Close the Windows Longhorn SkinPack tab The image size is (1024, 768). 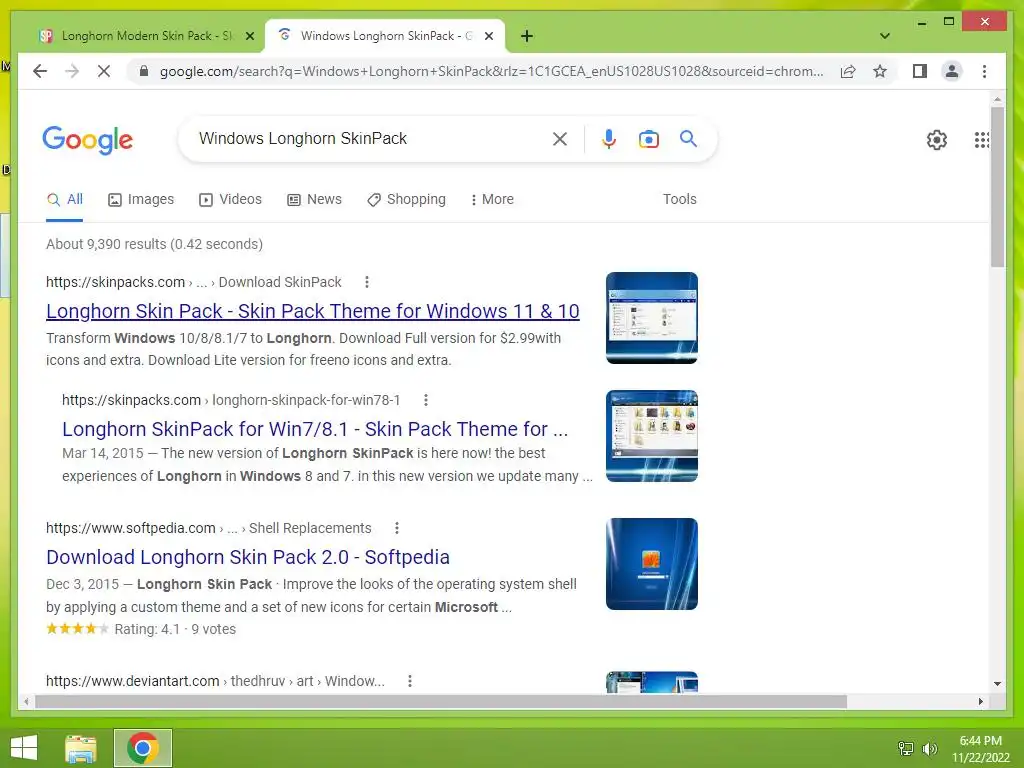click(x=488, y=36)
